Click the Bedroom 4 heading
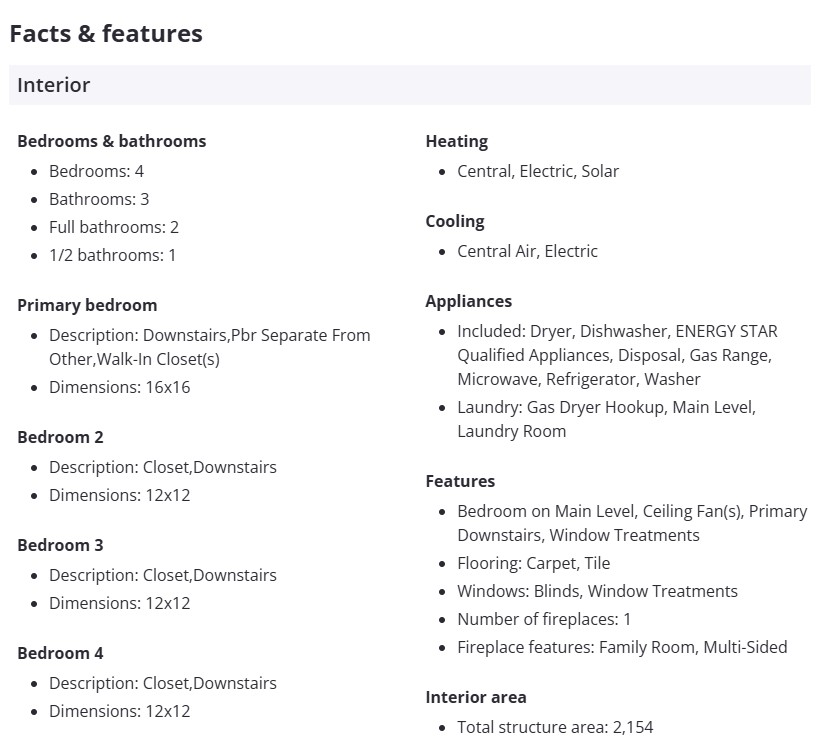 pyautogui.click(x=60, y=653)
